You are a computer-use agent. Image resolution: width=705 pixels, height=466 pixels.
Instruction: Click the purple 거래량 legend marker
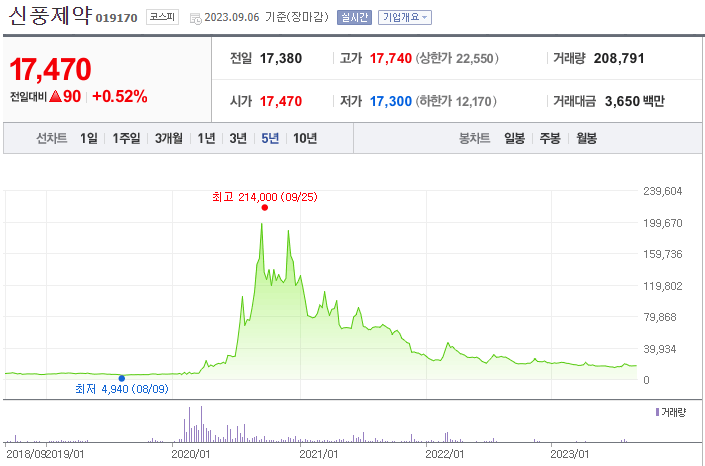(x=657, y=411)
